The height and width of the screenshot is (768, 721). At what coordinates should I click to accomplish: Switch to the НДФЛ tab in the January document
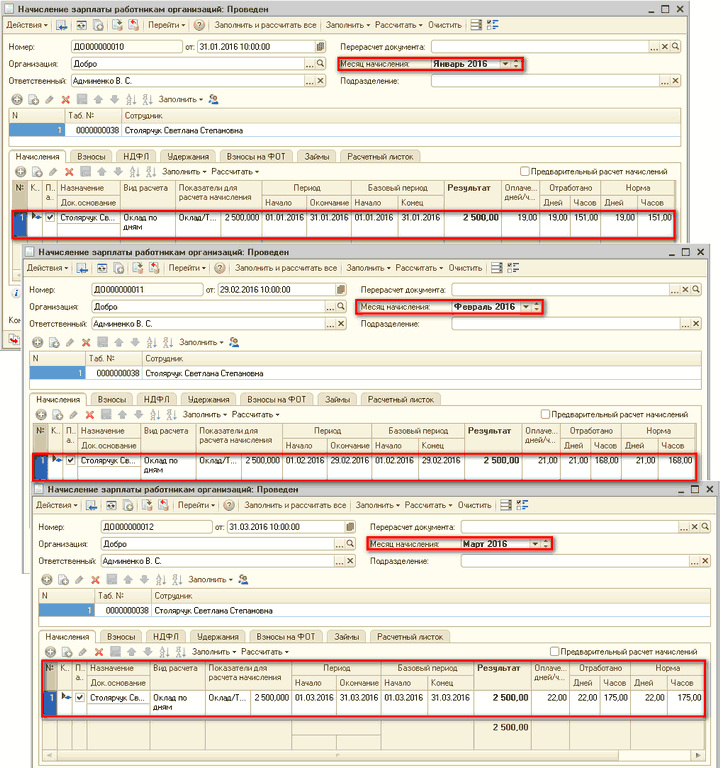tap(135, 157)
